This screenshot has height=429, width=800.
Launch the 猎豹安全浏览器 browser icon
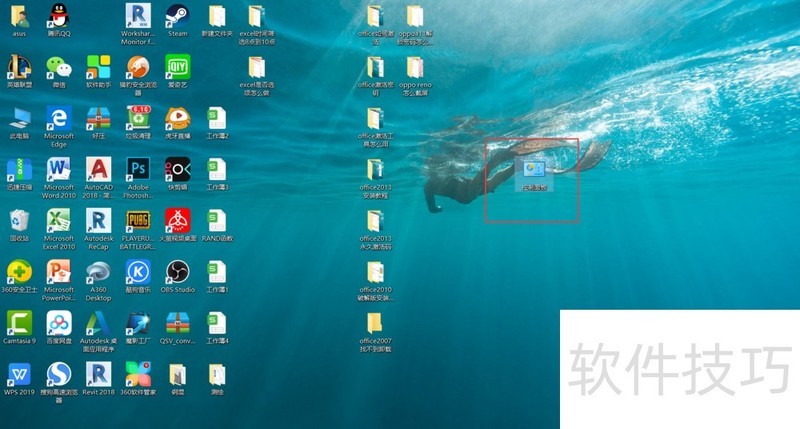pyautogui.click(x=138, y=67)
